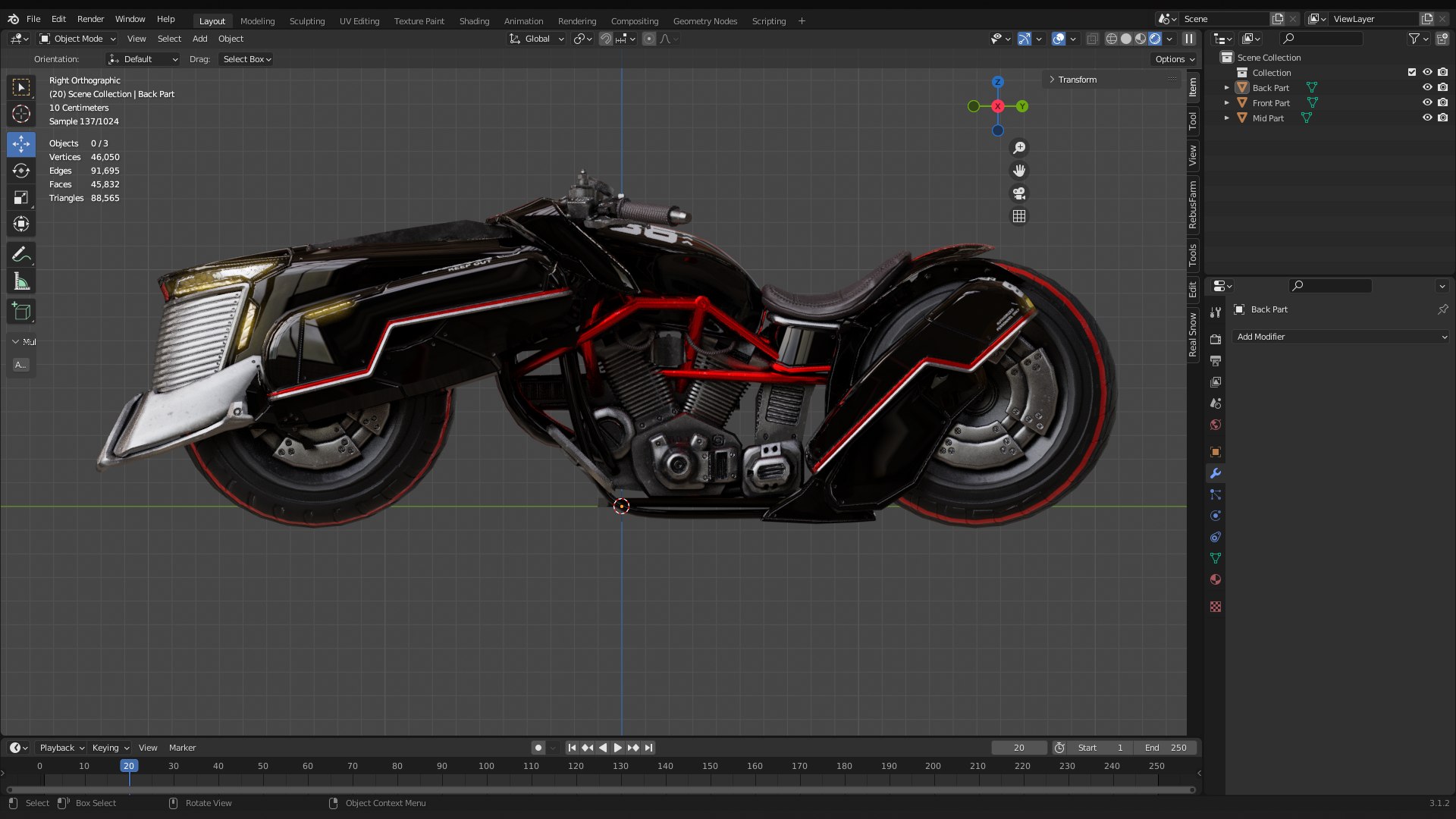Switch to solid viewport shading
The height and width of the screenshot is (819, 1456).
coord(1126,39)
